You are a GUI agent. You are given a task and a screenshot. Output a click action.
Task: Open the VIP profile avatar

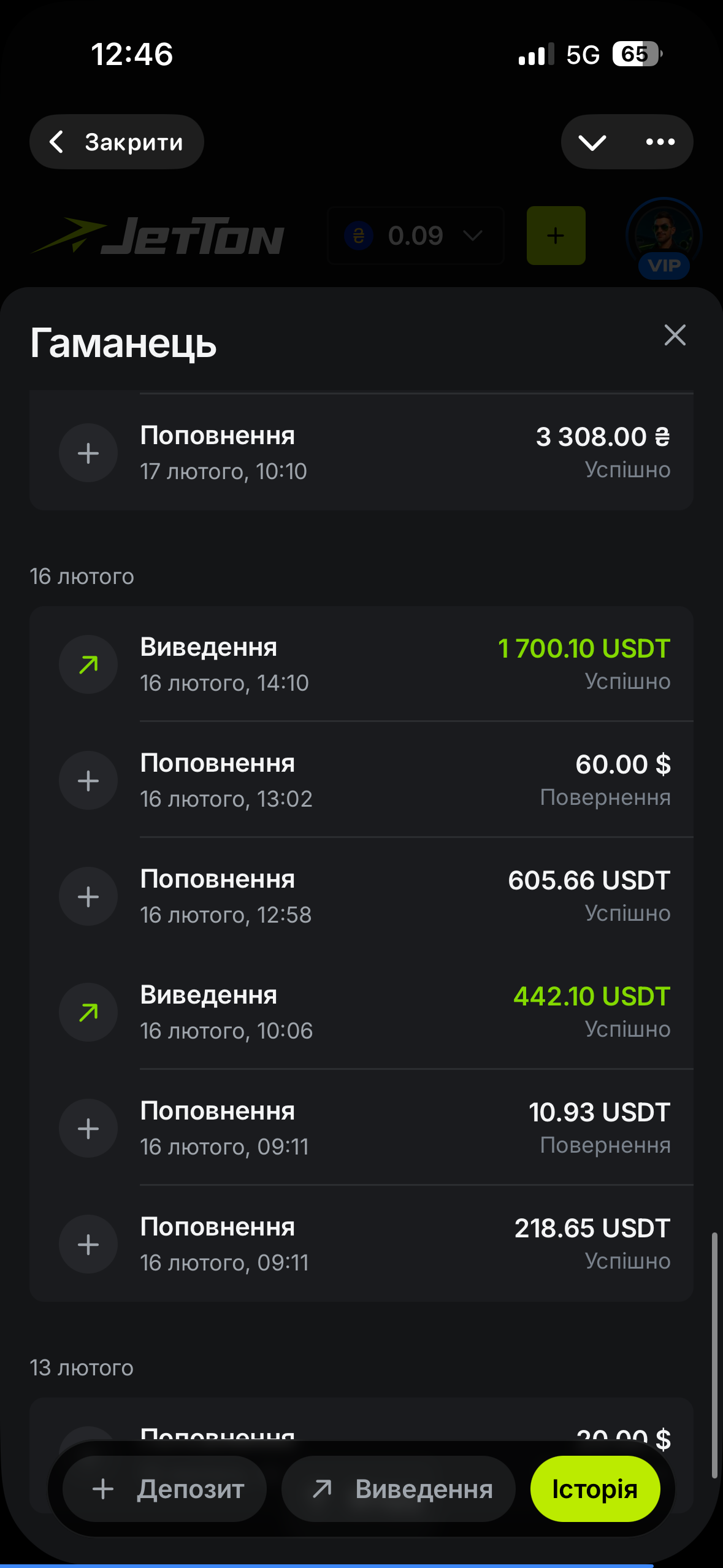(x=664, y=236)
